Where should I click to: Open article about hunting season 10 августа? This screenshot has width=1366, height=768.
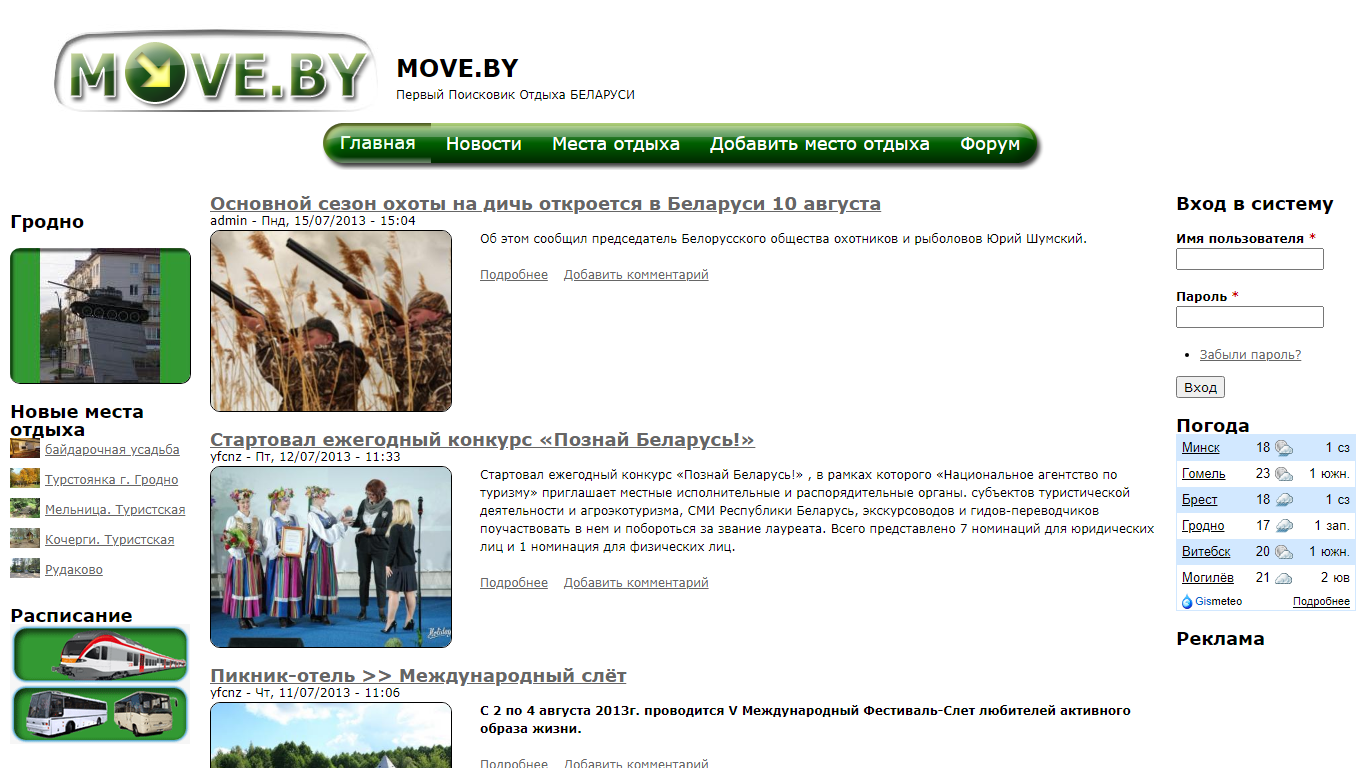545,204
